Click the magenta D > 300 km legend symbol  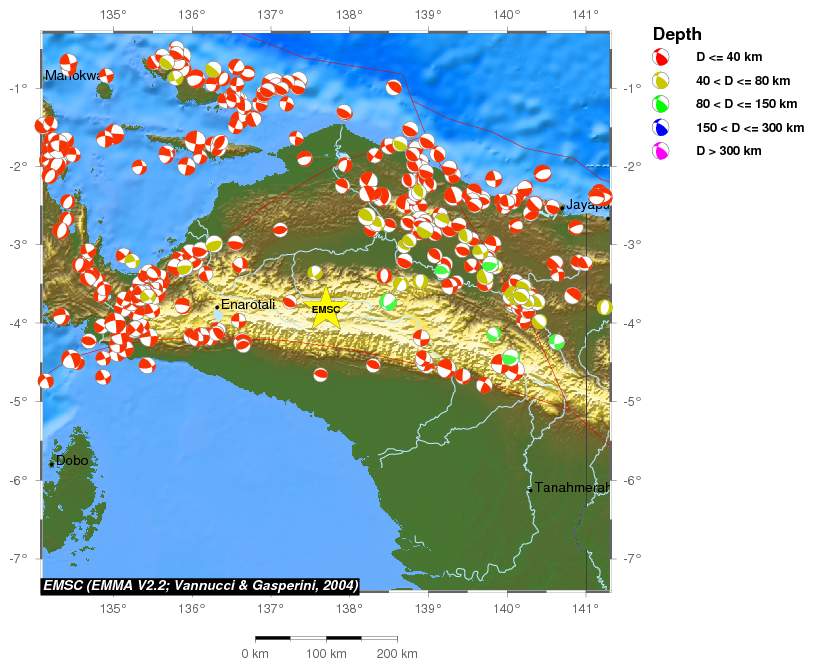coord(661,151)
